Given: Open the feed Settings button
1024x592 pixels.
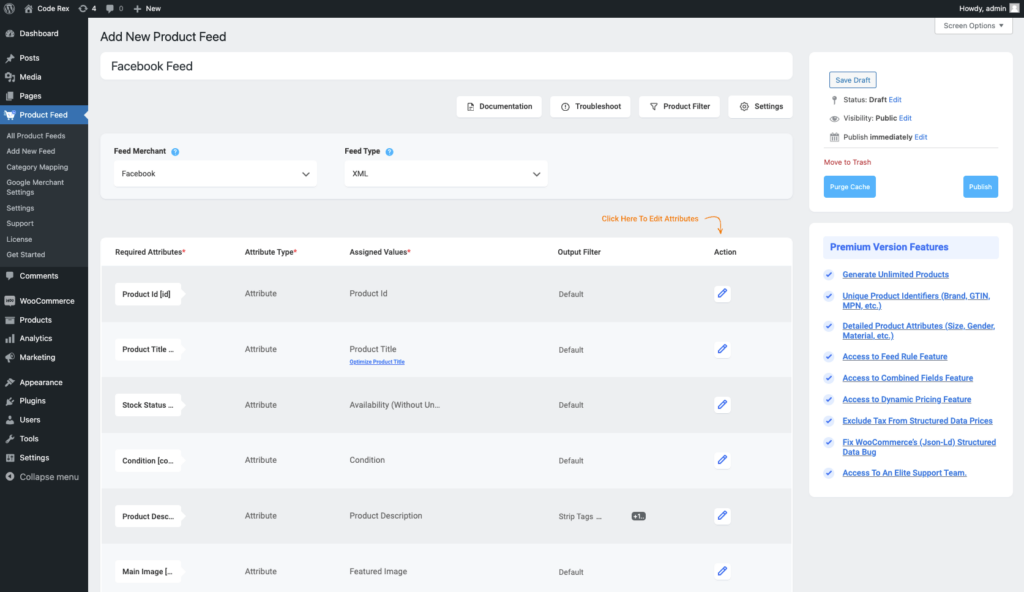Looking at the screenshot, I should click(760, 107).
